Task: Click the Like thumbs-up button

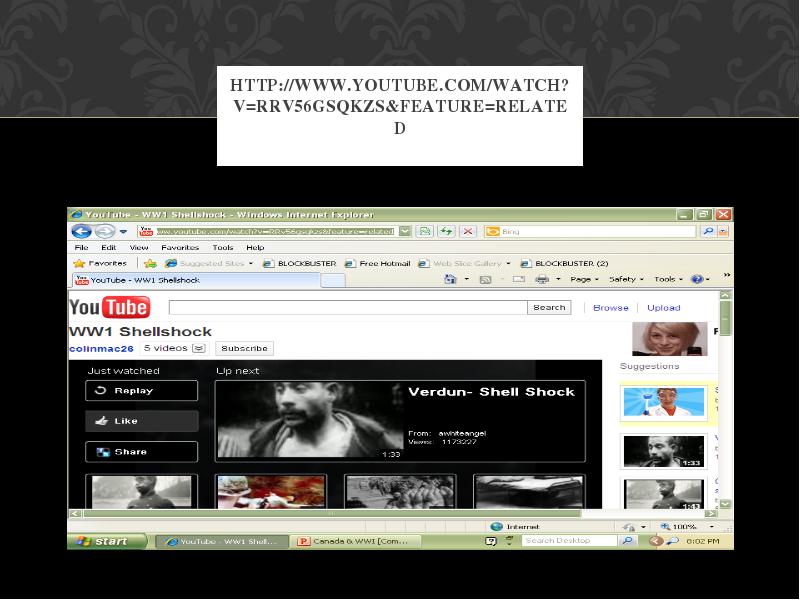Action: [141, 421]
